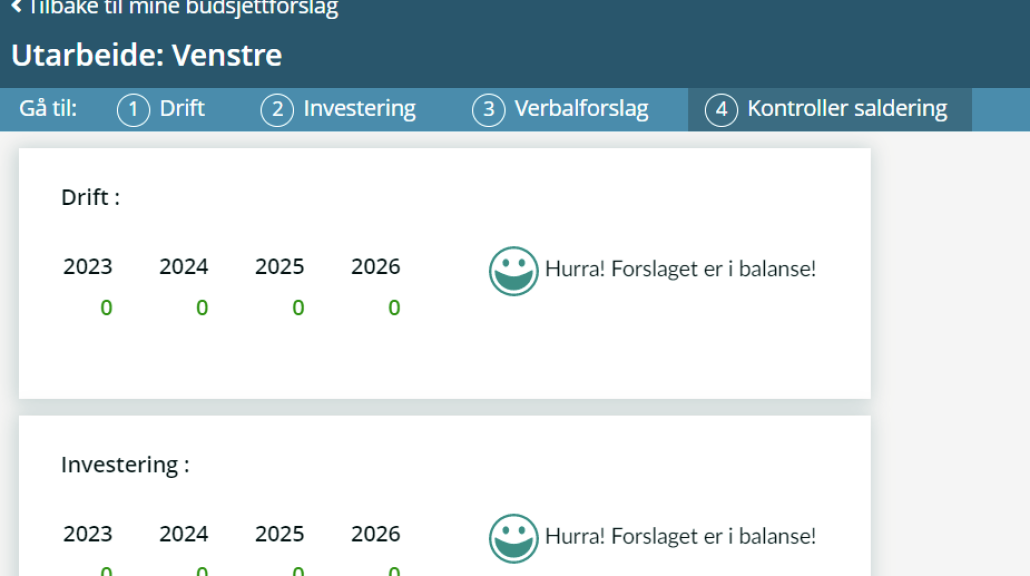Click the Utarbeide: Venstre page heading
The height and width of the screenshot is (576, 1030).
coord(146,55)
